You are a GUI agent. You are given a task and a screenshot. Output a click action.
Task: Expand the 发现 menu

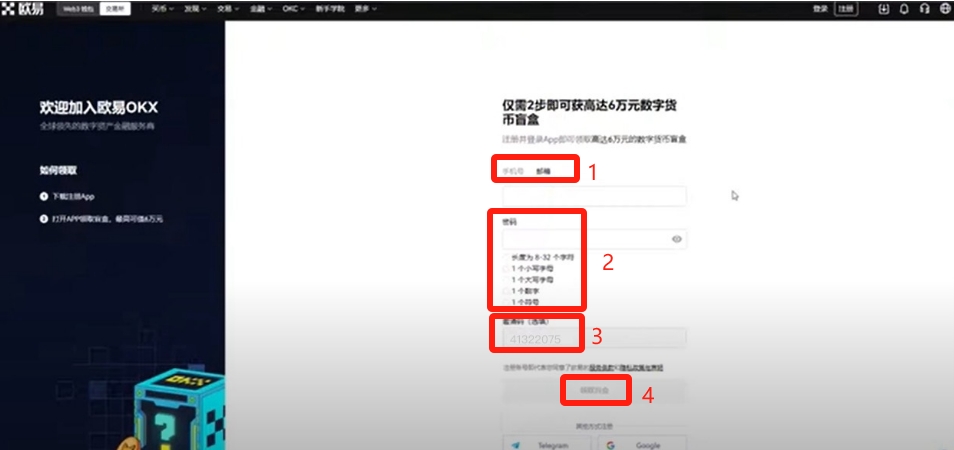(x=195, y=9)
